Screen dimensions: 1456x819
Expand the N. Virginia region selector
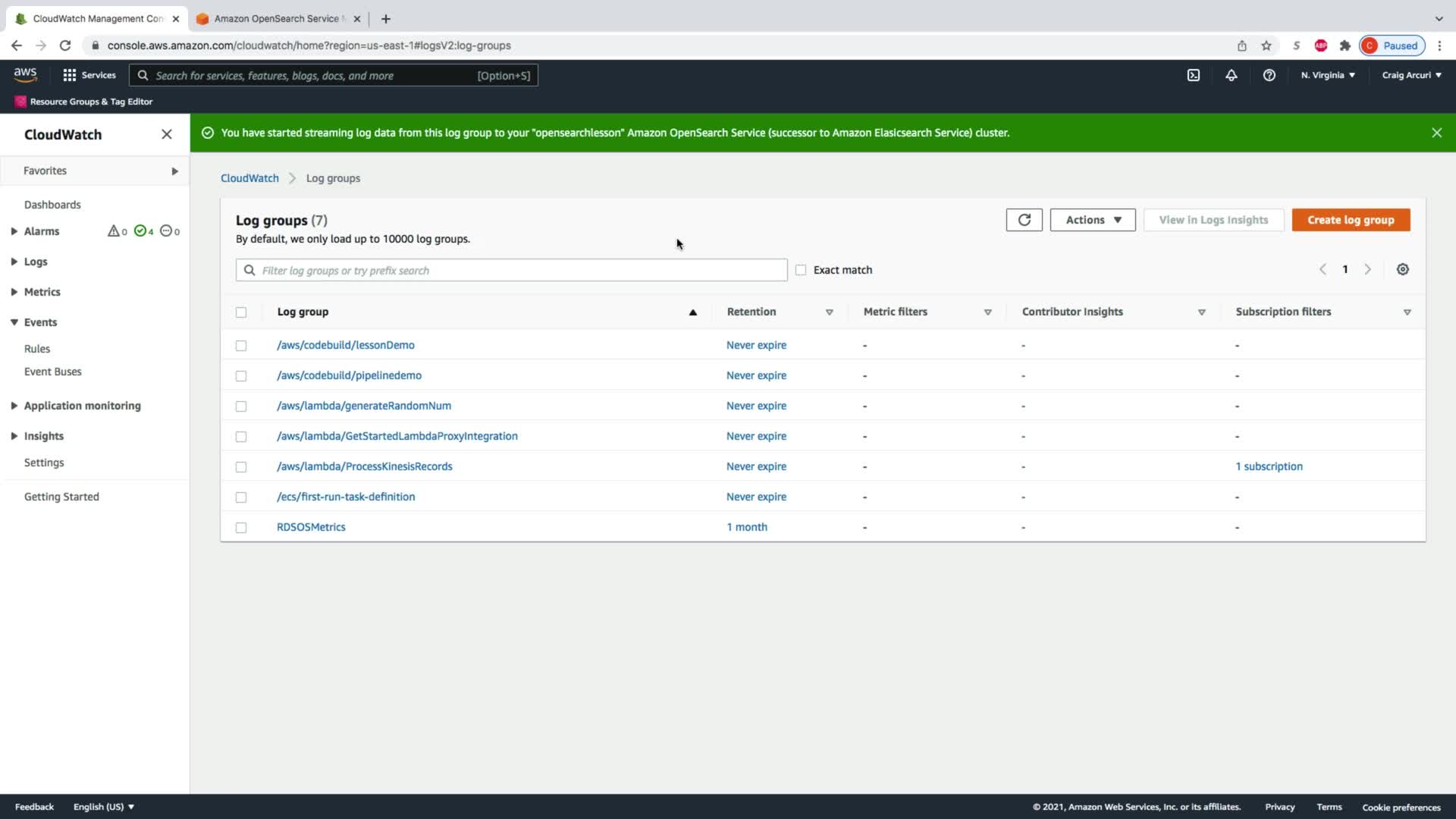coord(1328,75)
